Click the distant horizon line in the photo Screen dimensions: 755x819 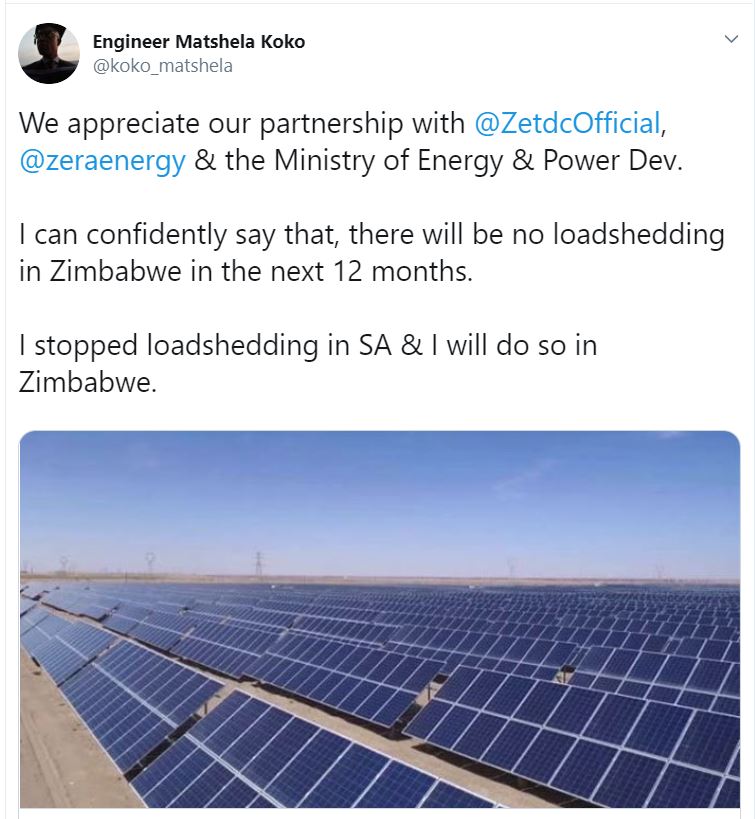pos(380,579)
